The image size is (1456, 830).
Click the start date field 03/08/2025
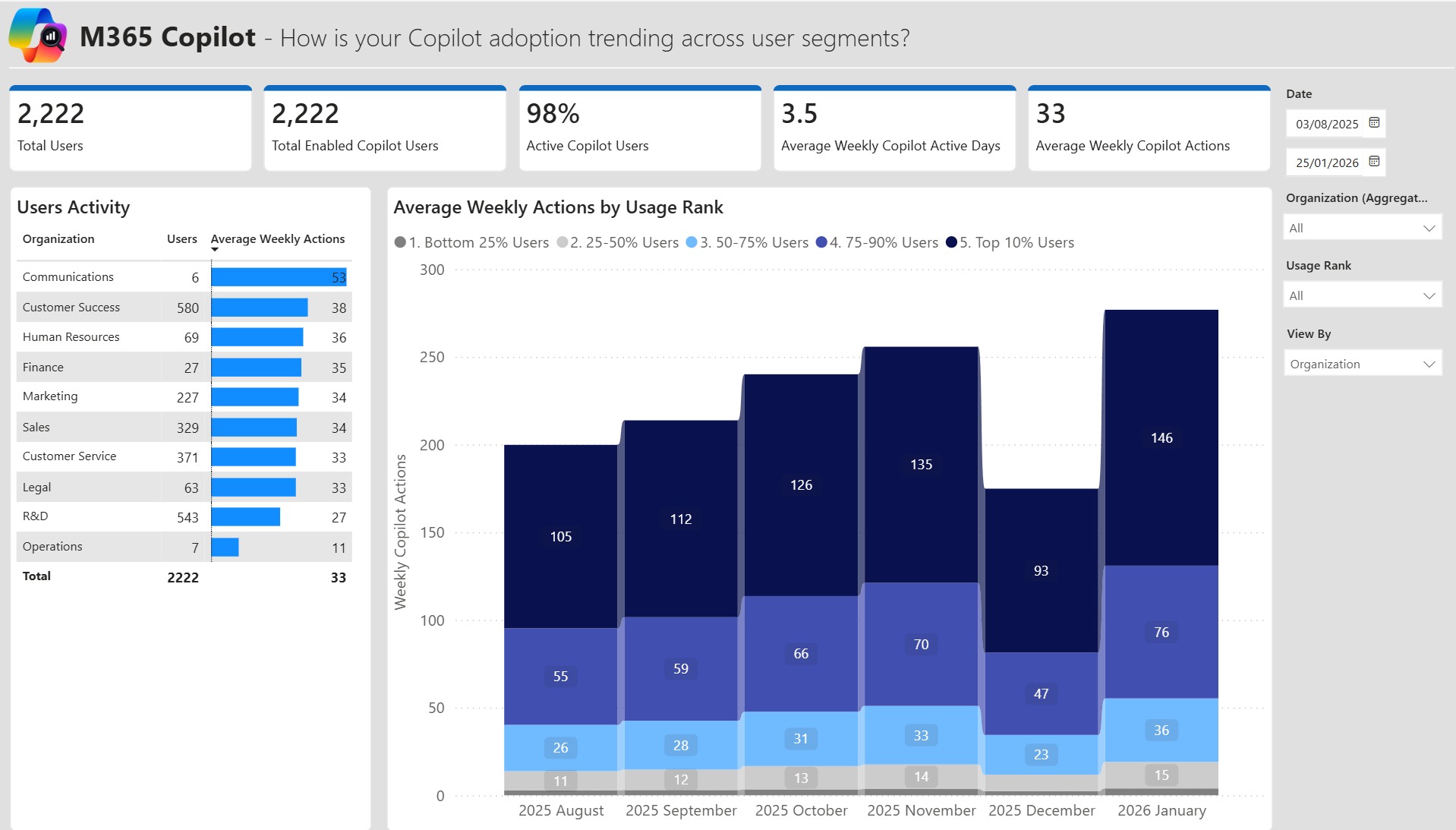coord(1326,124)
